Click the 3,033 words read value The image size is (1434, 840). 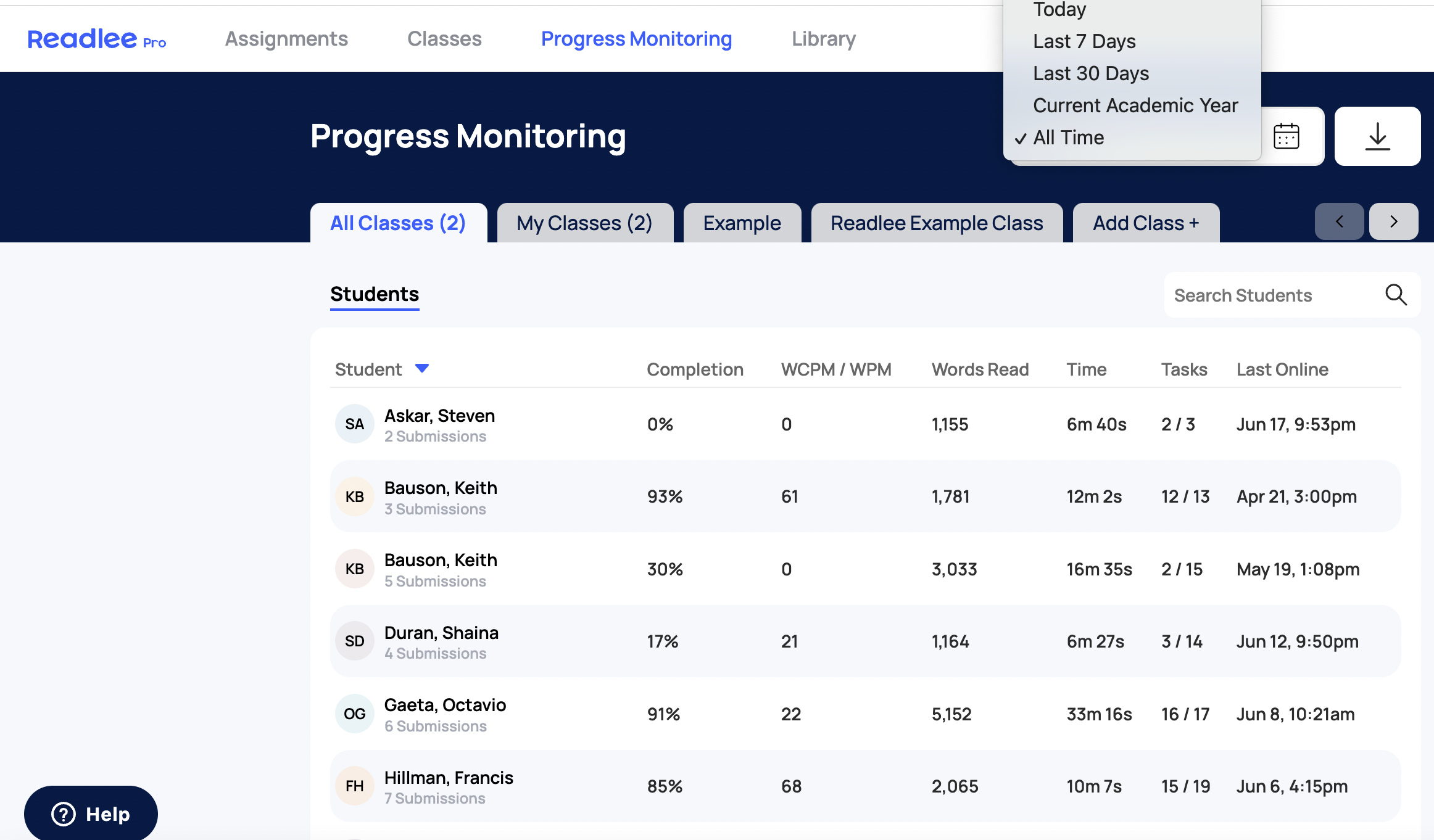[954, 569]
